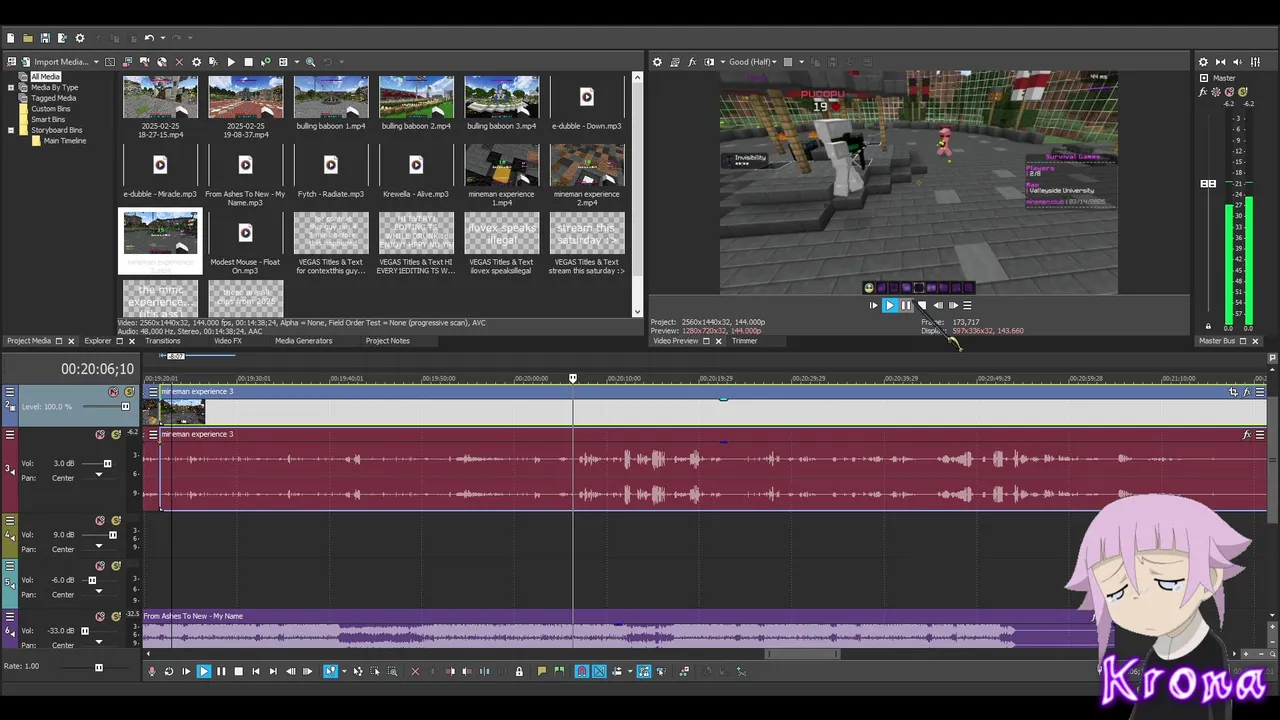
Task: Open Video Output FX in preview toolbar
Action: click(x=692, y=62)
